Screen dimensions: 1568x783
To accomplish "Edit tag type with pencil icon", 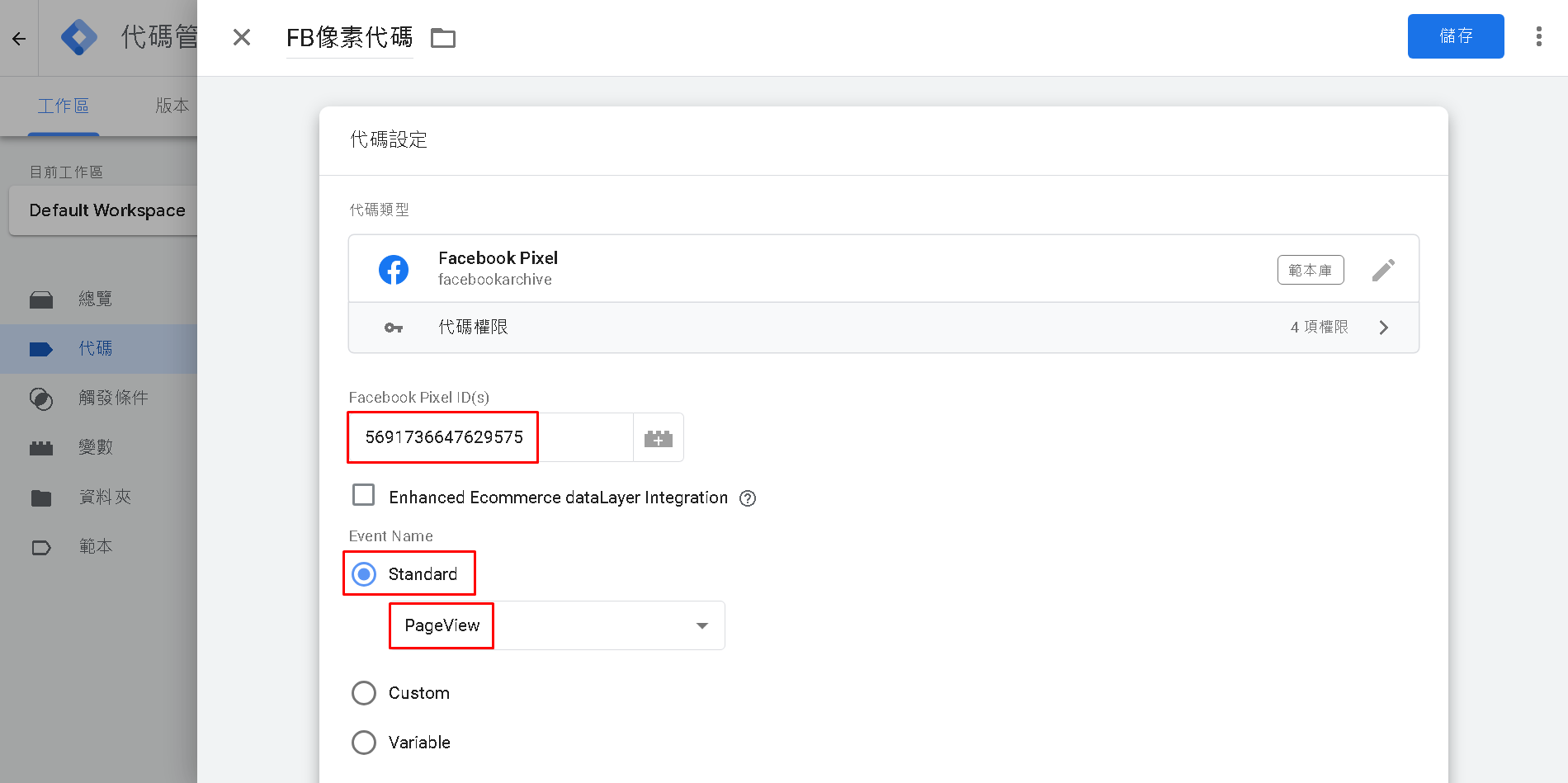I will point(1383,270).
